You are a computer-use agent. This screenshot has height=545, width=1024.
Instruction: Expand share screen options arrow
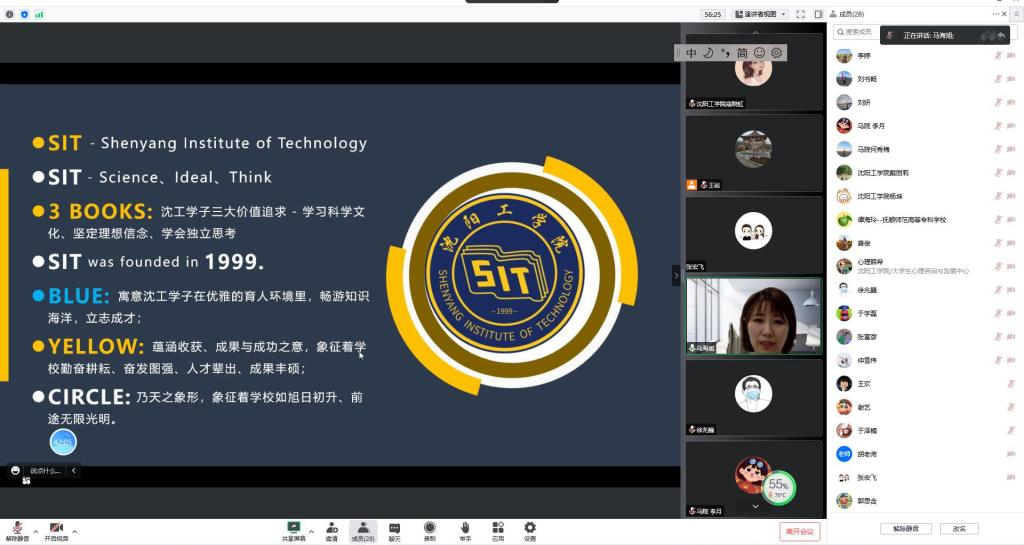(x=312, y=531)
